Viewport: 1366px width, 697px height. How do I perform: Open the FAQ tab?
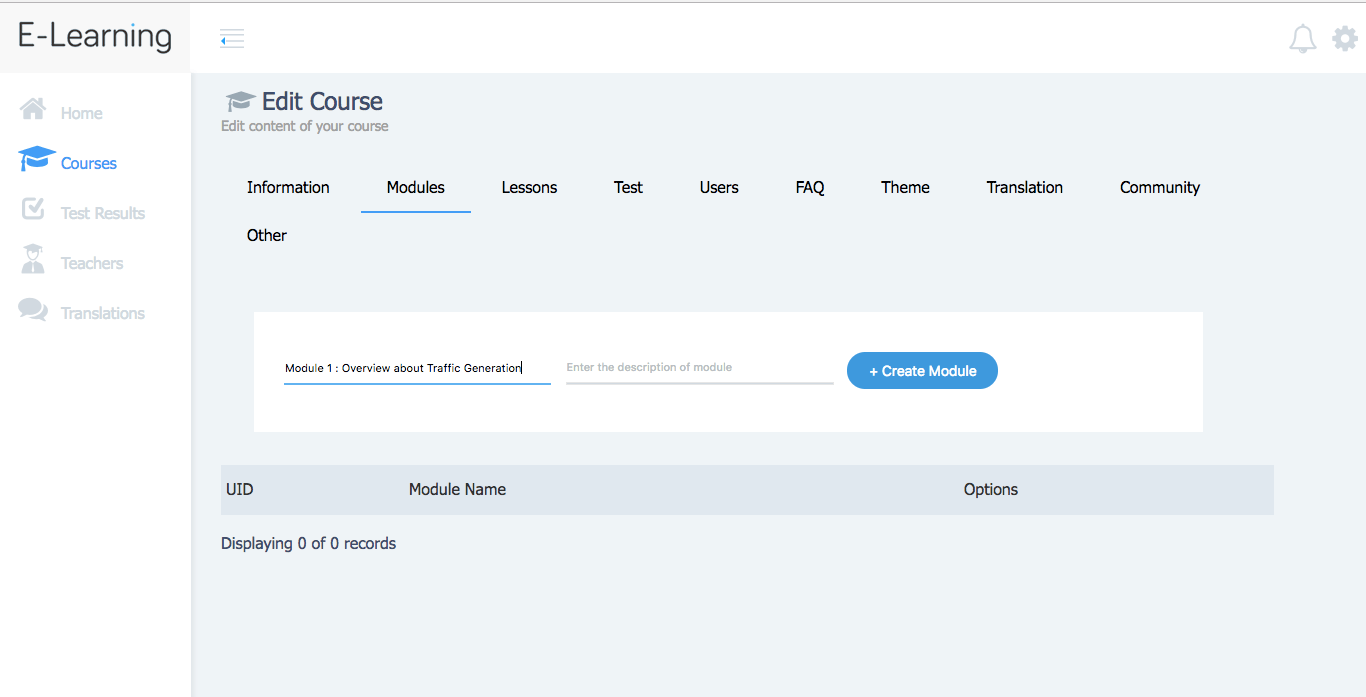pyautogui.click(x=810, y=187)
